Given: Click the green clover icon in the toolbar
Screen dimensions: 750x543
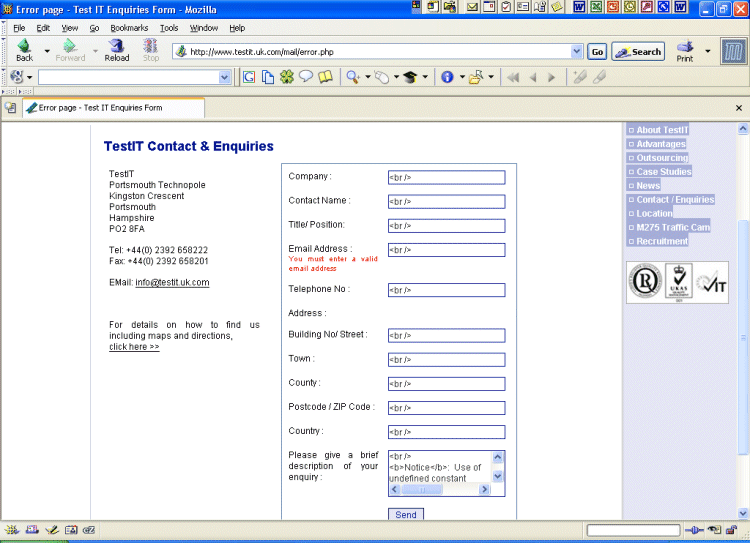Looking at the screenshot, I should [287, 77].
